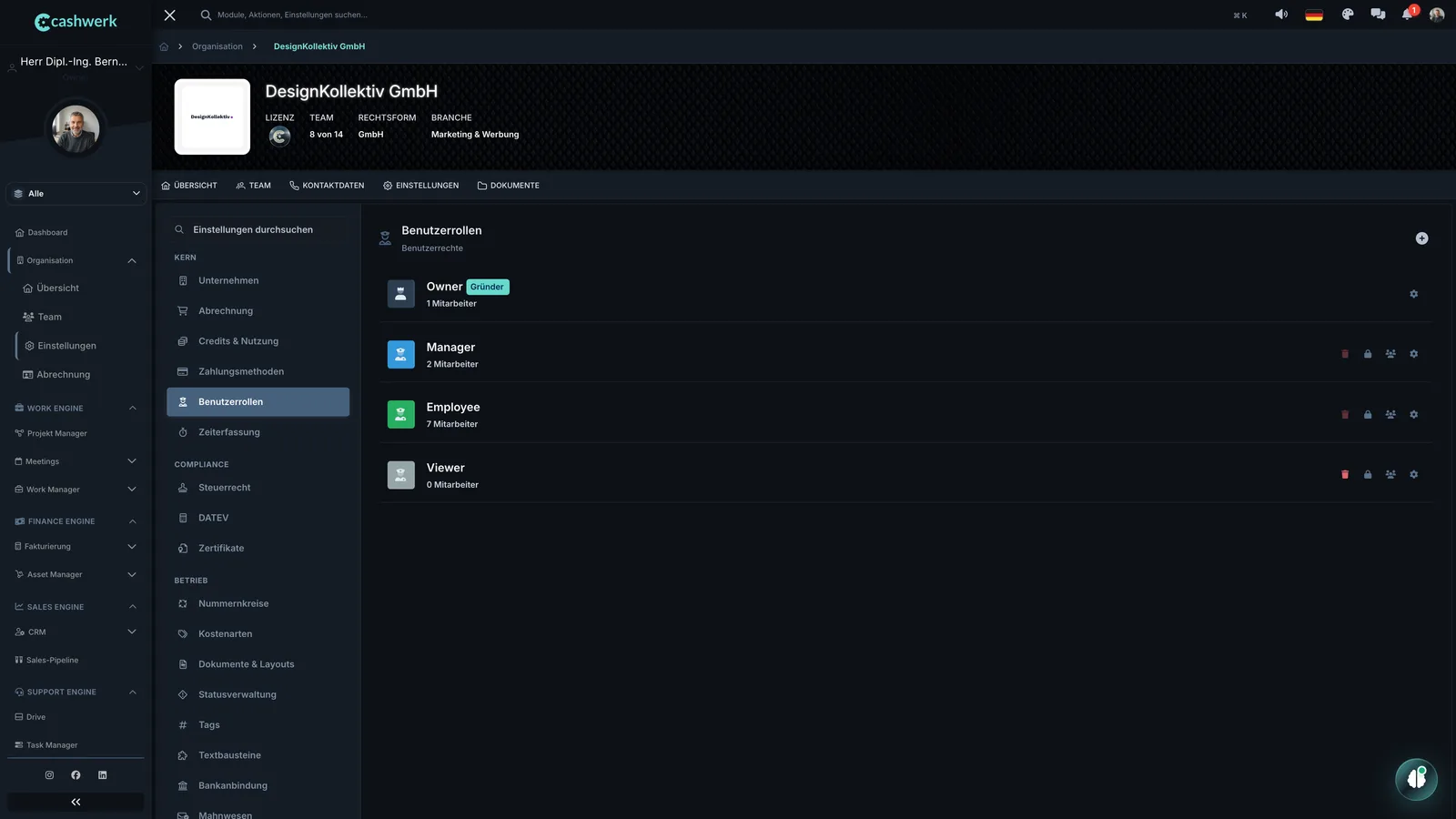Viewport: 1456px width, 819px height.
Task: Switch language via German flag
Action: click(x=1314, y=15)
